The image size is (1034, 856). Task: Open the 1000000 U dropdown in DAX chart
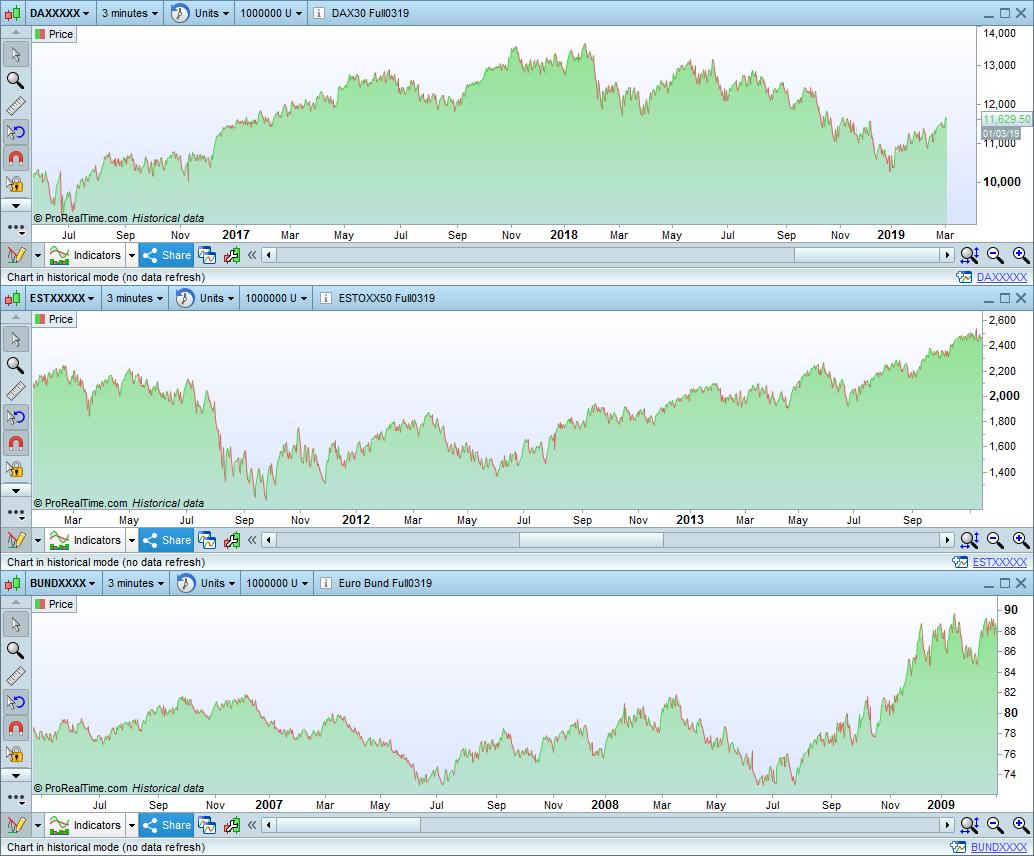pyautogui.click(x=271, y=13)
